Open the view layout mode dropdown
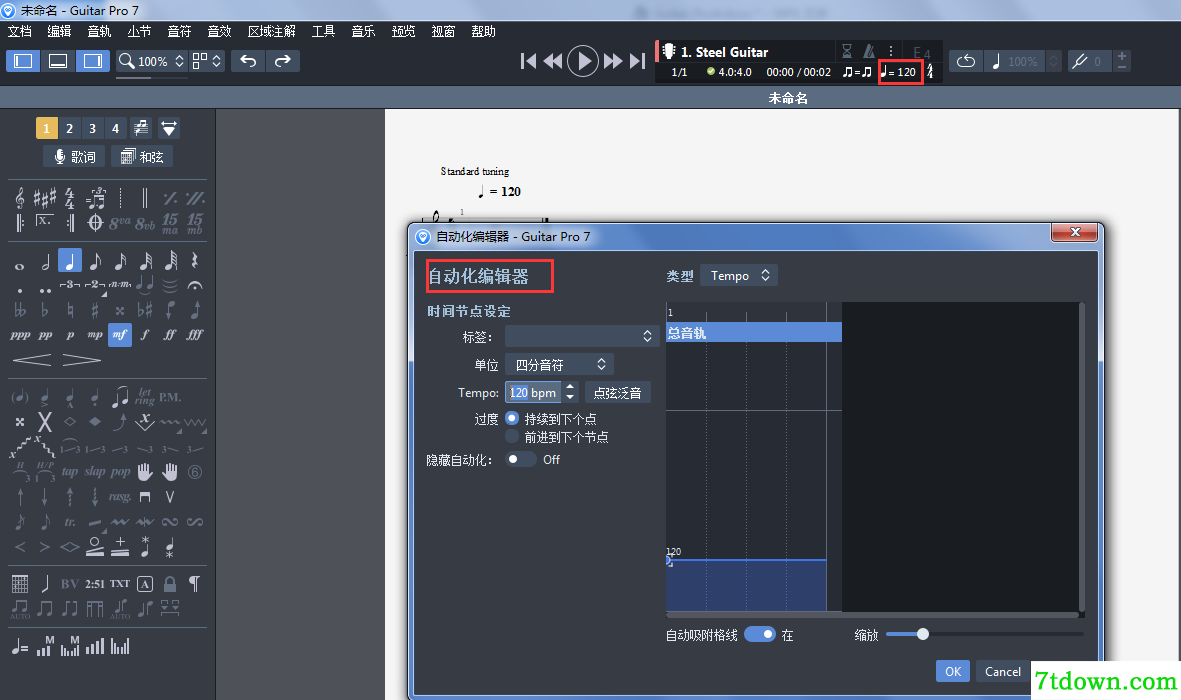This screenshot has width=1181, height=700. click(x=206, y=61)
